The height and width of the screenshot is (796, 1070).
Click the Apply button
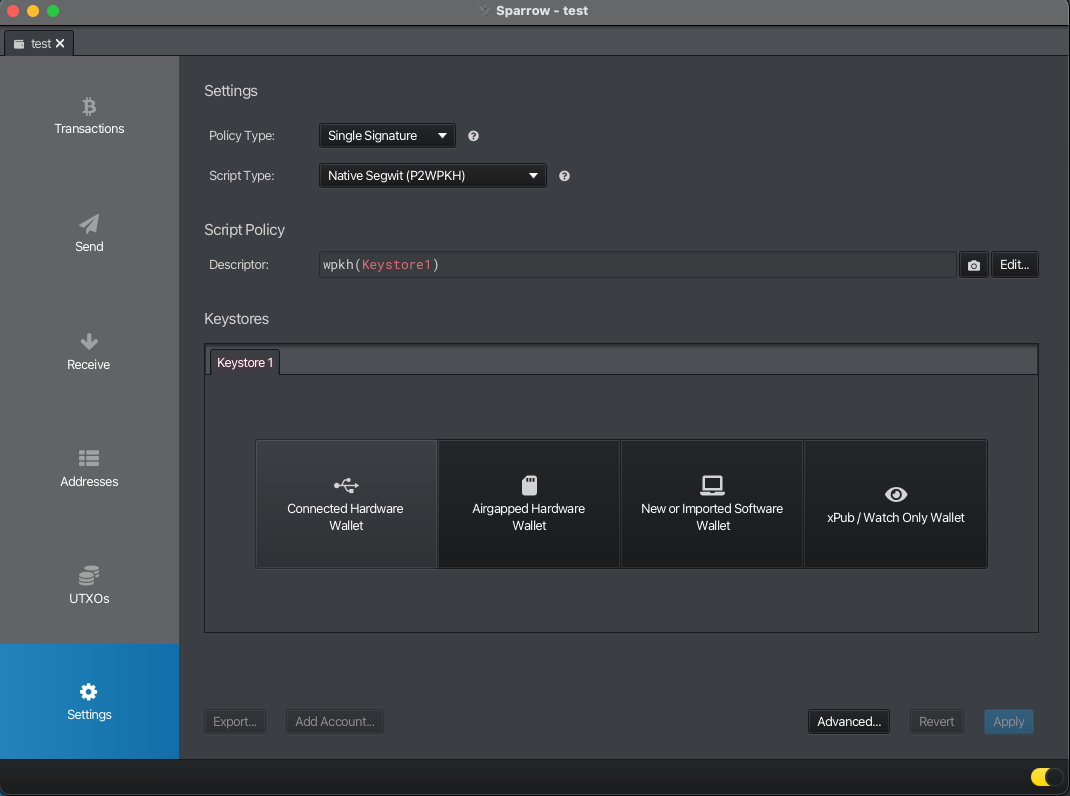tap(1009, 722)
